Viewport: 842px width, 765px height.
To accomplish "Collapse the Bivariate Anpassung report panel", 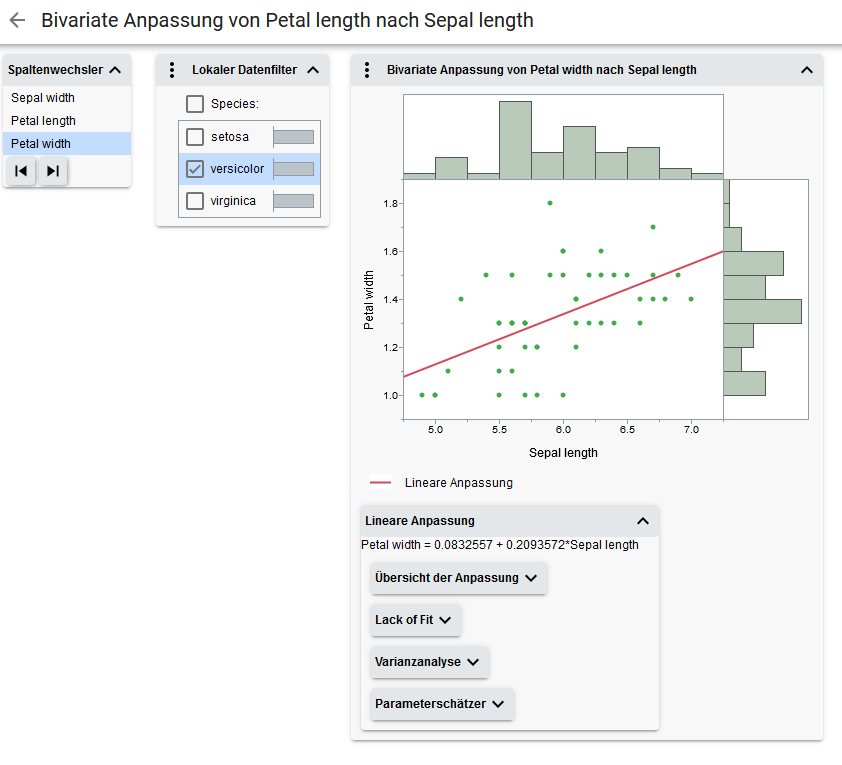I will tap(807, 70).
